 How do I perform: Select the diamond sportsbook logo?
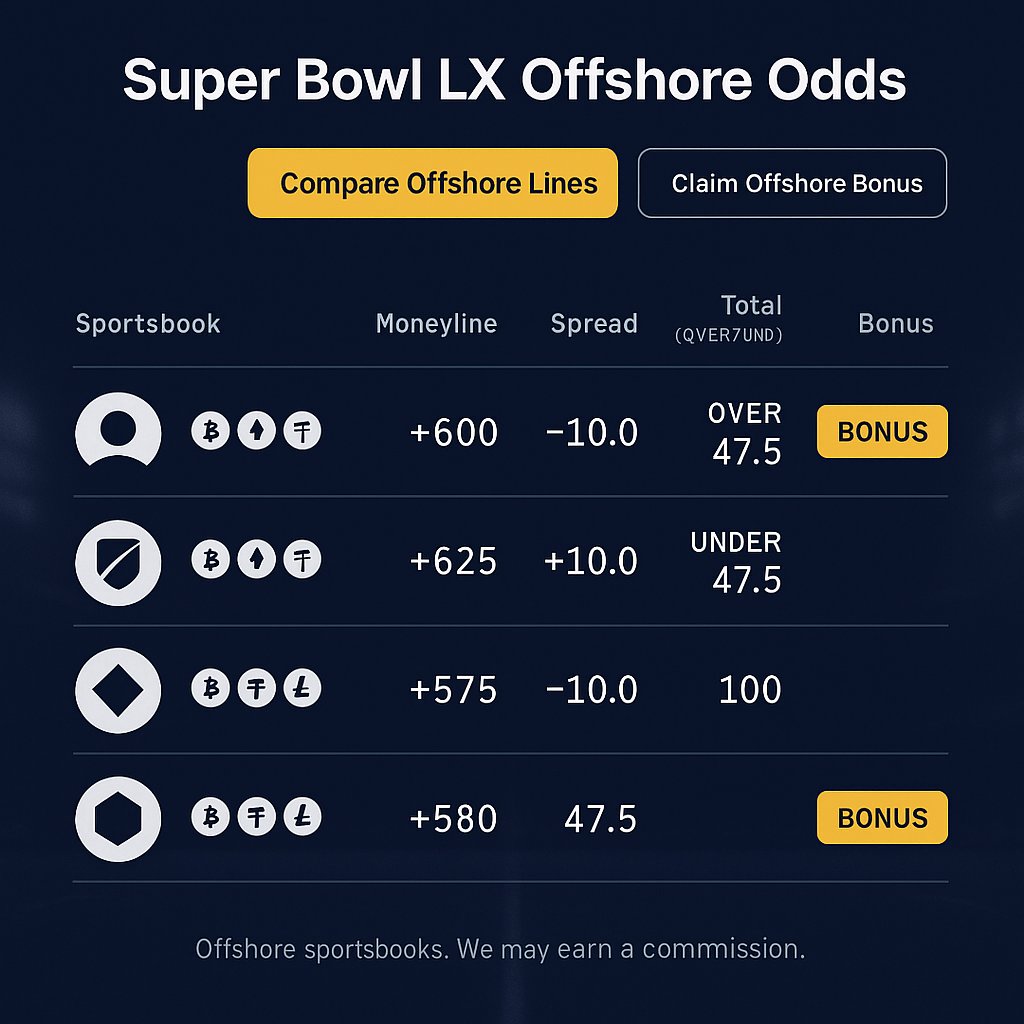point(117,690)
